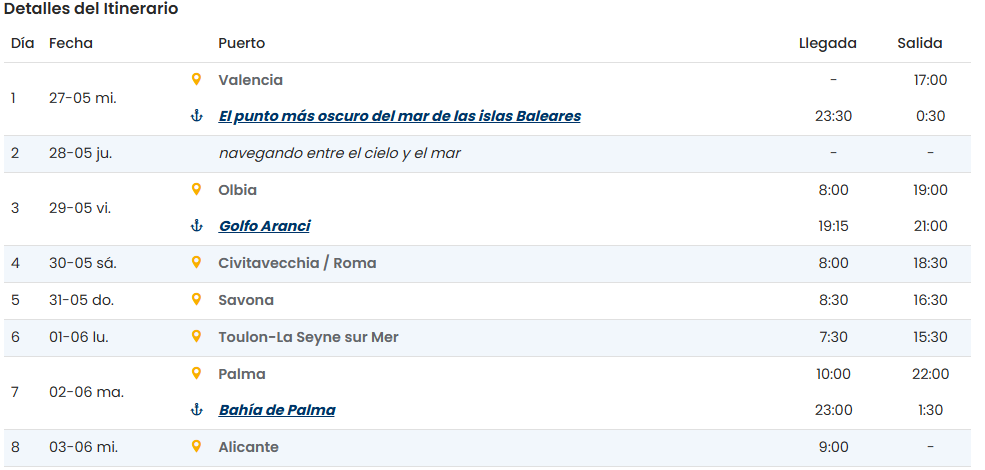985x470 pixels.
Task: Open the Golfo Aranci link
Action: click(x=264, y=226)
